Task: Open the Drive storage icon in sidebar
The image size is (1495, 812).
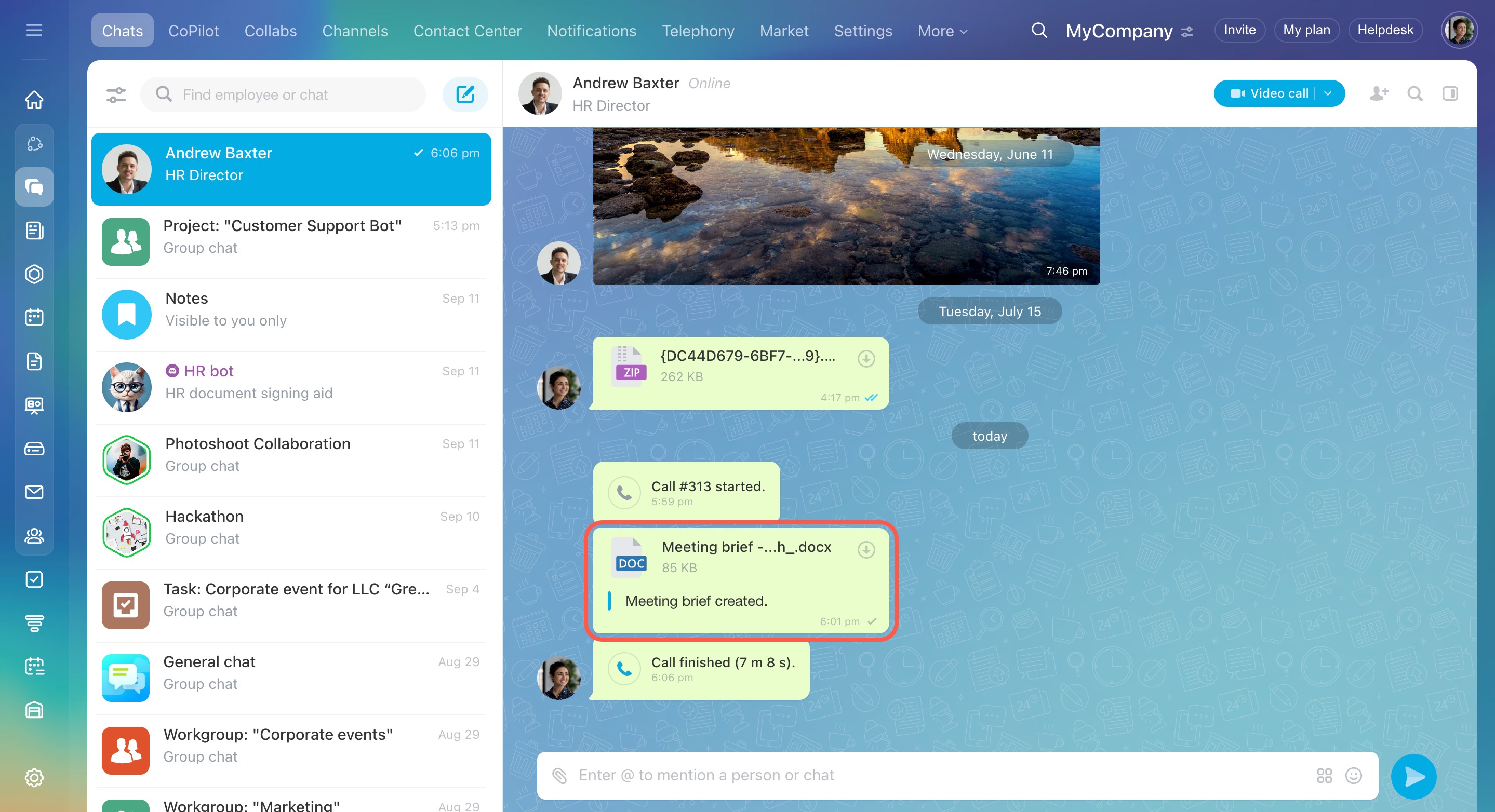Action: [x=34, y=449]
